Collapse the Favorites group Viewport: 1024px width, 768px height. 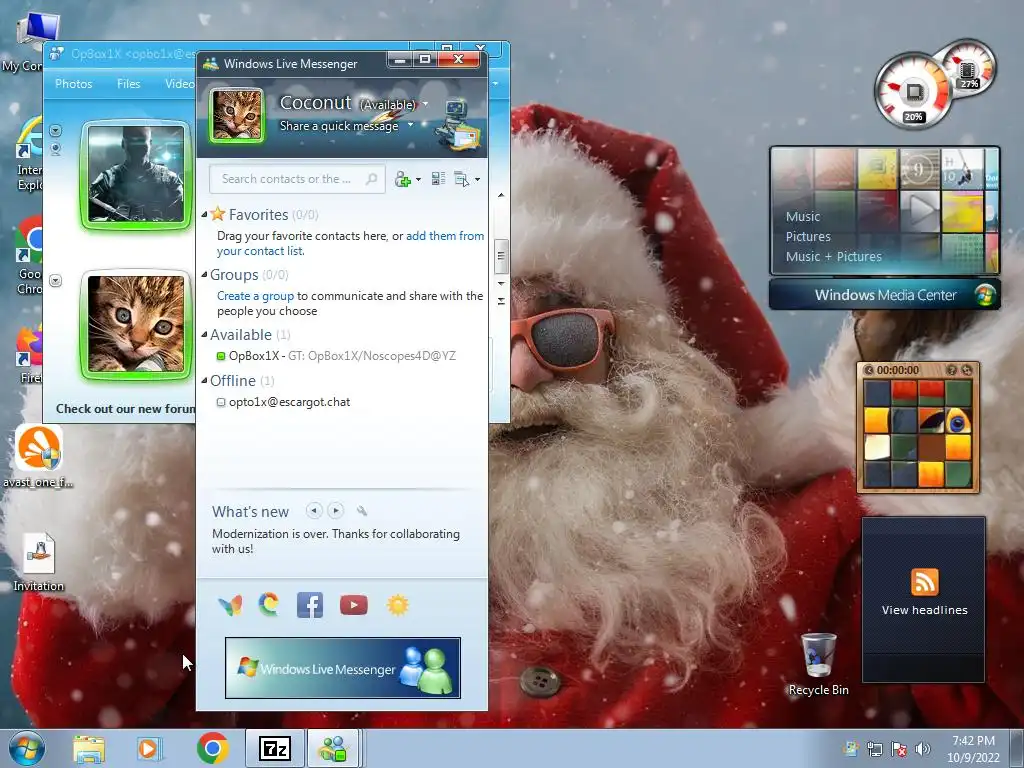(x=204, y=214)
